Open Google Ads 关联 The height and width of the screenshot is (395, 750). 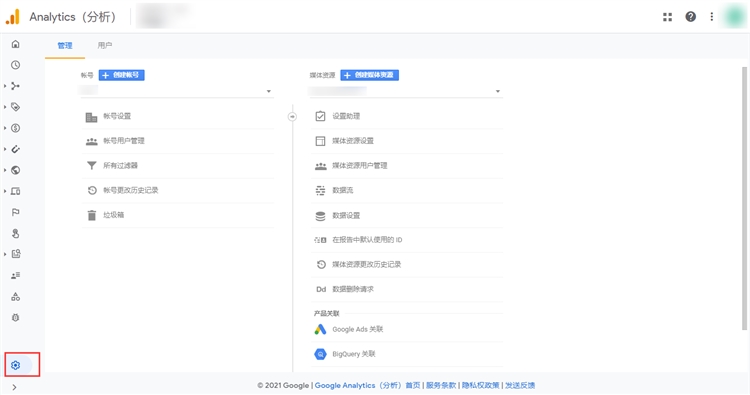(x=407, y=329)
